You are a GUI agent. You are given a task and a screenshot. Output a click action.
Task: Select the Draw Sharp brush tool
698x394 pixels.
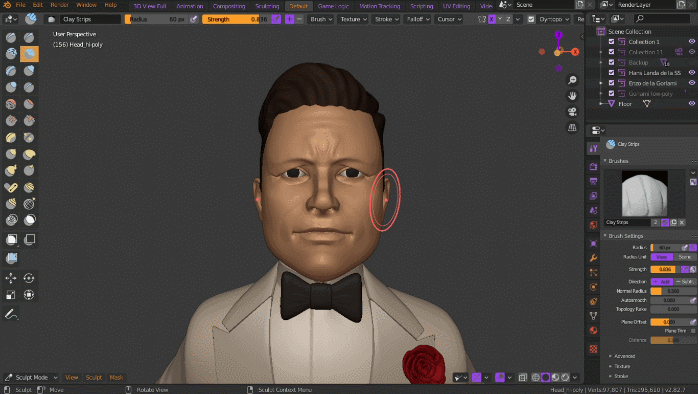[29, 37]
